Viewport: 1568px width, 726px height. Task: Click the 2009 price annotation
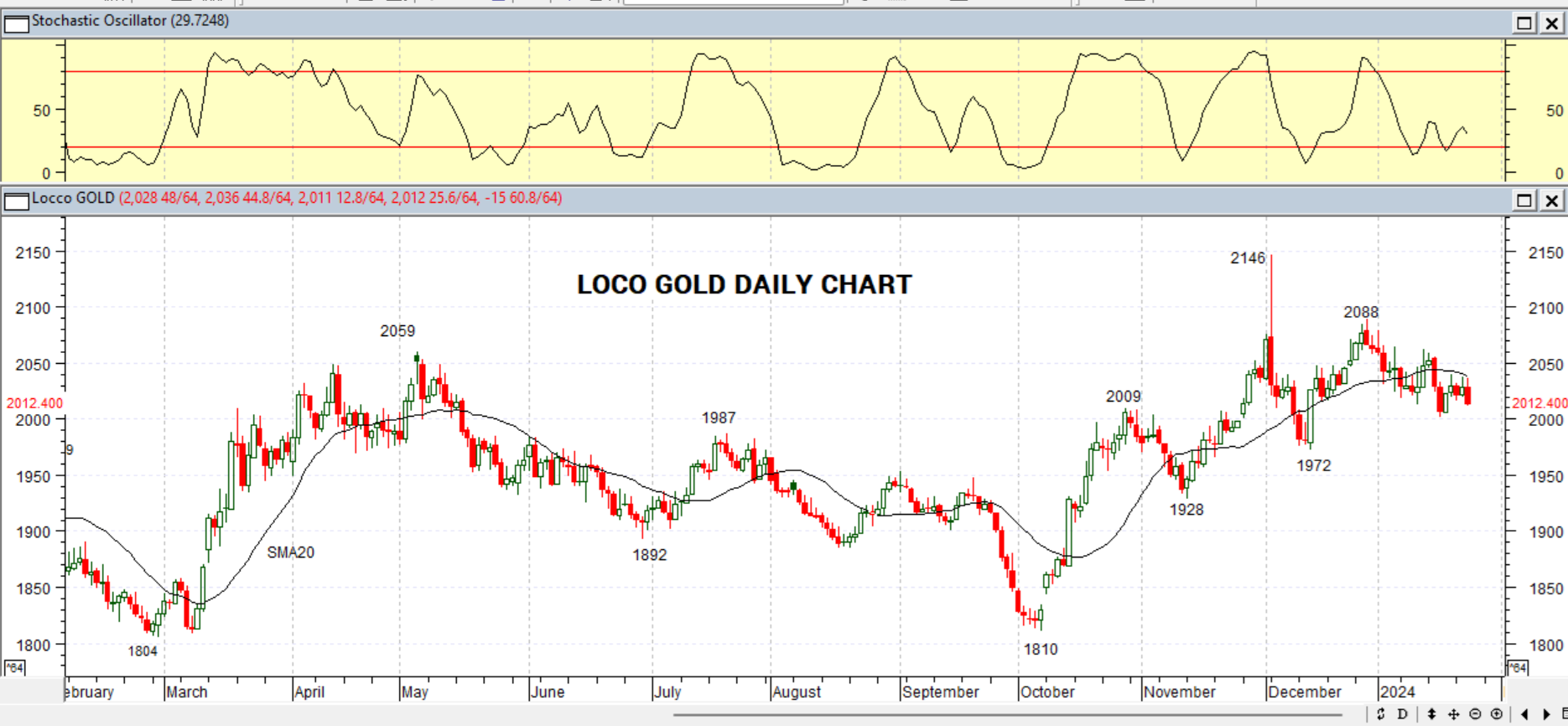click(1123, 397)
